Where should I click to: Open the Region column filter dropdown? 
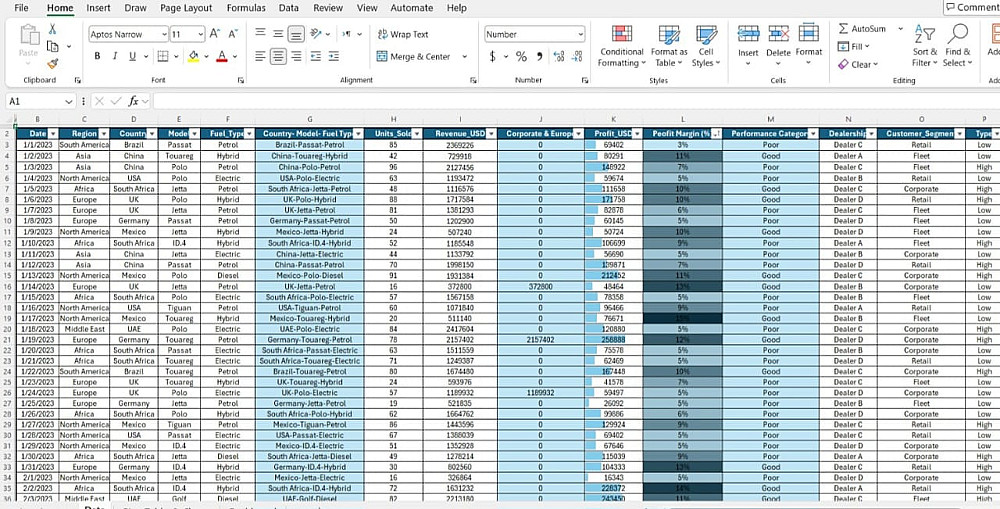coord(103,133)
